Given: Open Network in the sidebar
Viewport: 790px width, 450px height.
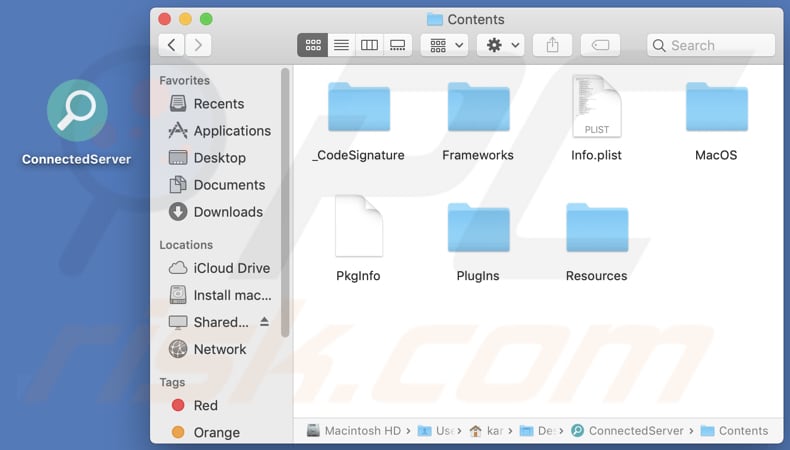Looking at the screenshot, I should click(208, 349).
